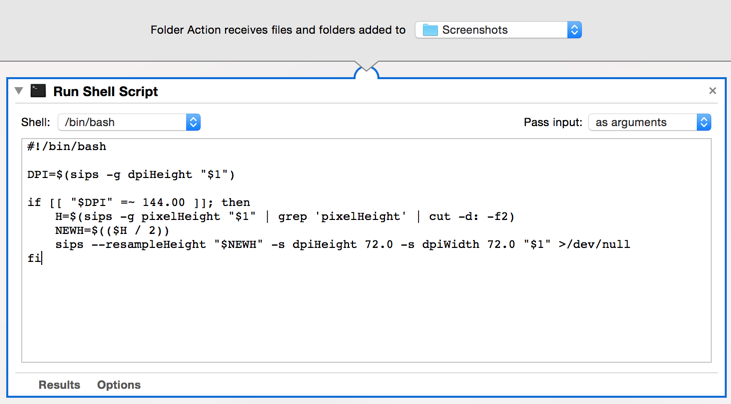Open the Shell /bin/bash dropdown
This screenshot has height=404, width=731.
(x=129, y=122)
